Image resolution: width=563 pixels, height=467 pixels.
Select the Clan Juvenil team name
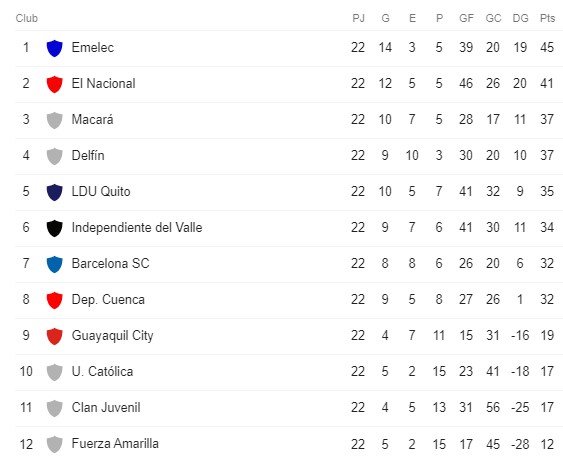(x=106, y=407)
